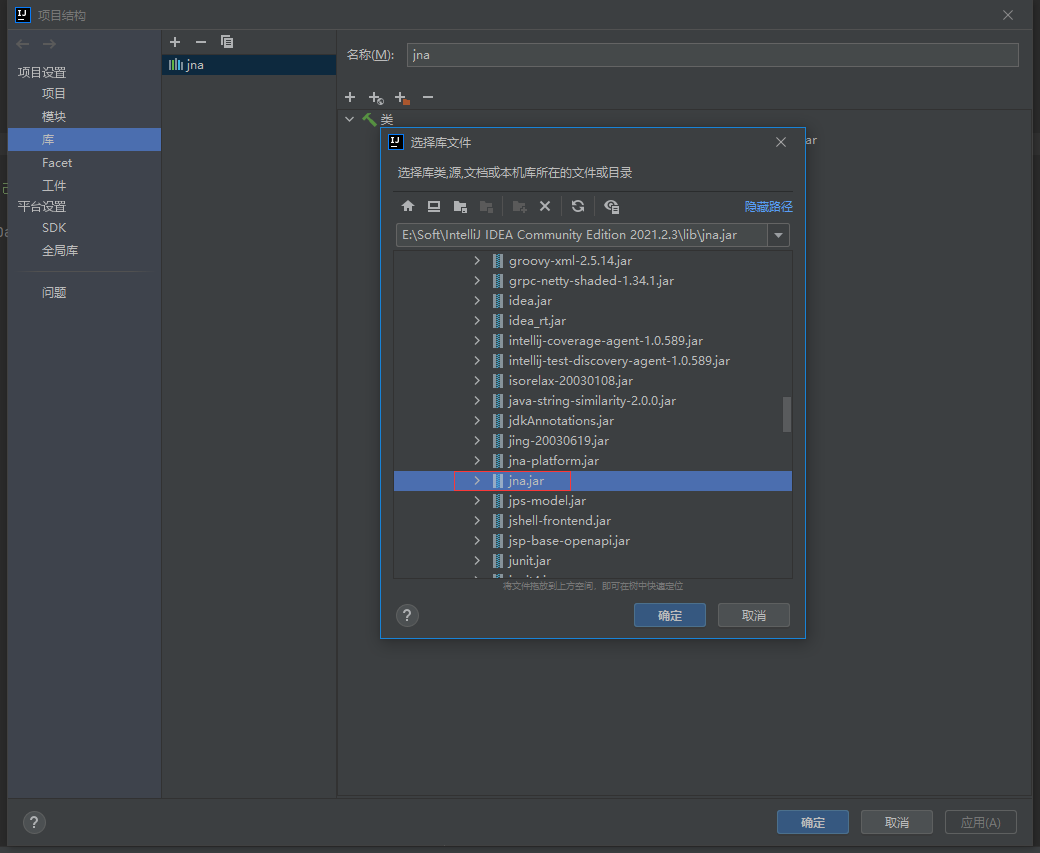1040x853 pixels.
Task: Click the 应用(A) button
Action: pyautogui.click(x=981, y=822)
